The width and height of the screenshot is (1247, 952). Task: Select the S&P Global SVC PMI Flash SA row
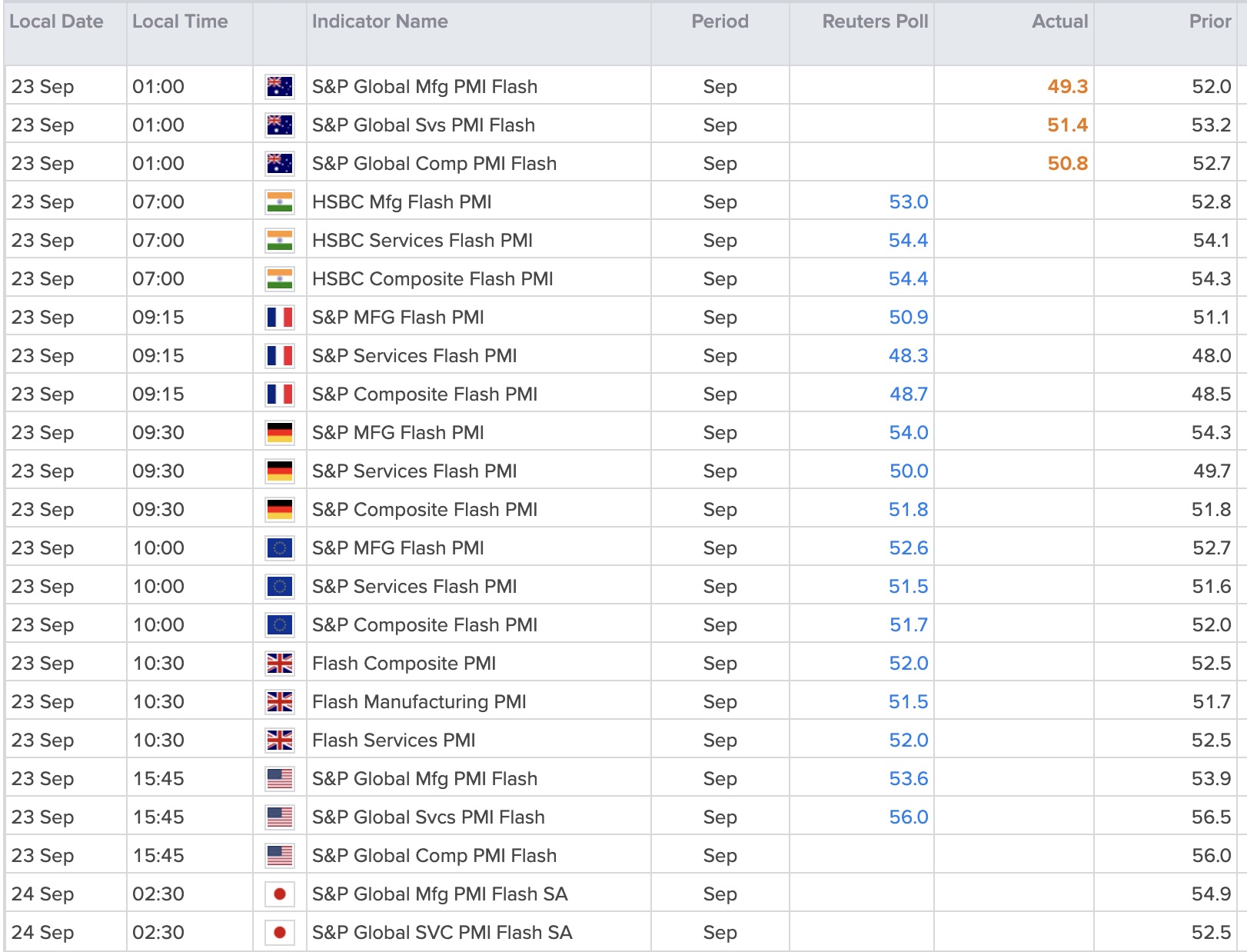tap(623, 932)
